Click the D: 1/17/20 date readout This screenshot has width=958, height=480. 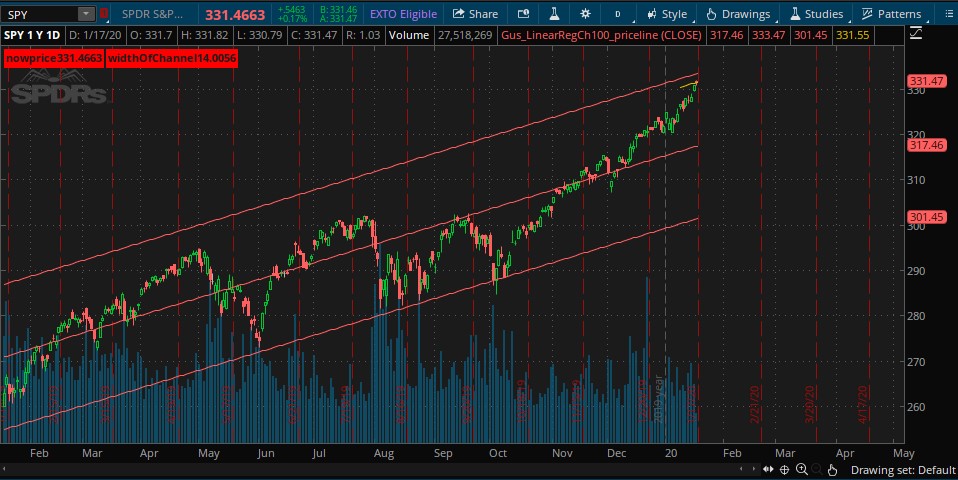(x=94, y=35)
